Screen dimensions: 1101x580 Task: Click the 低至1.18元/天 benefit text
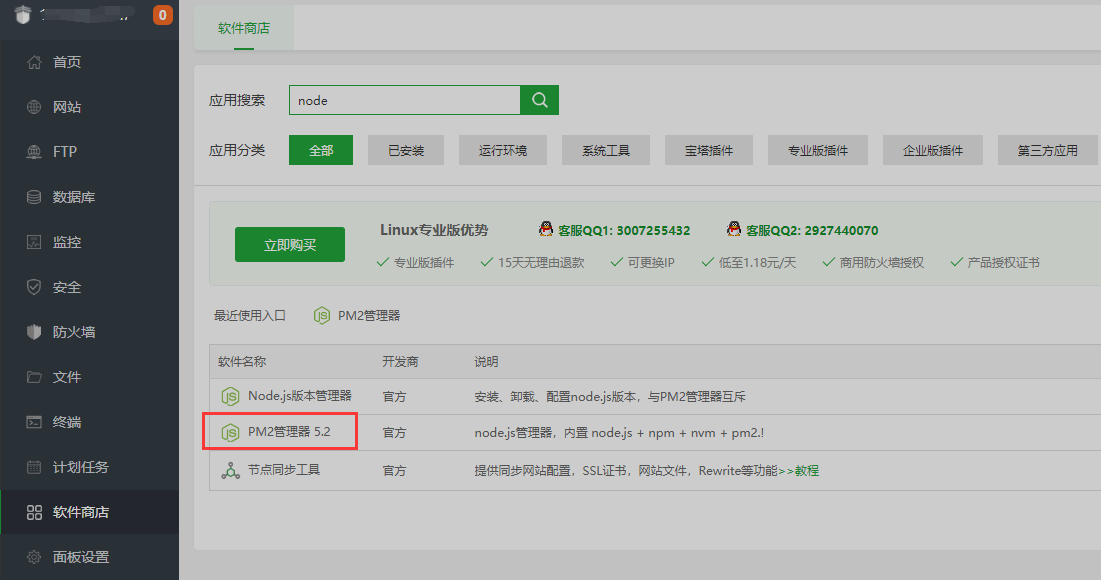coord(757,263)
